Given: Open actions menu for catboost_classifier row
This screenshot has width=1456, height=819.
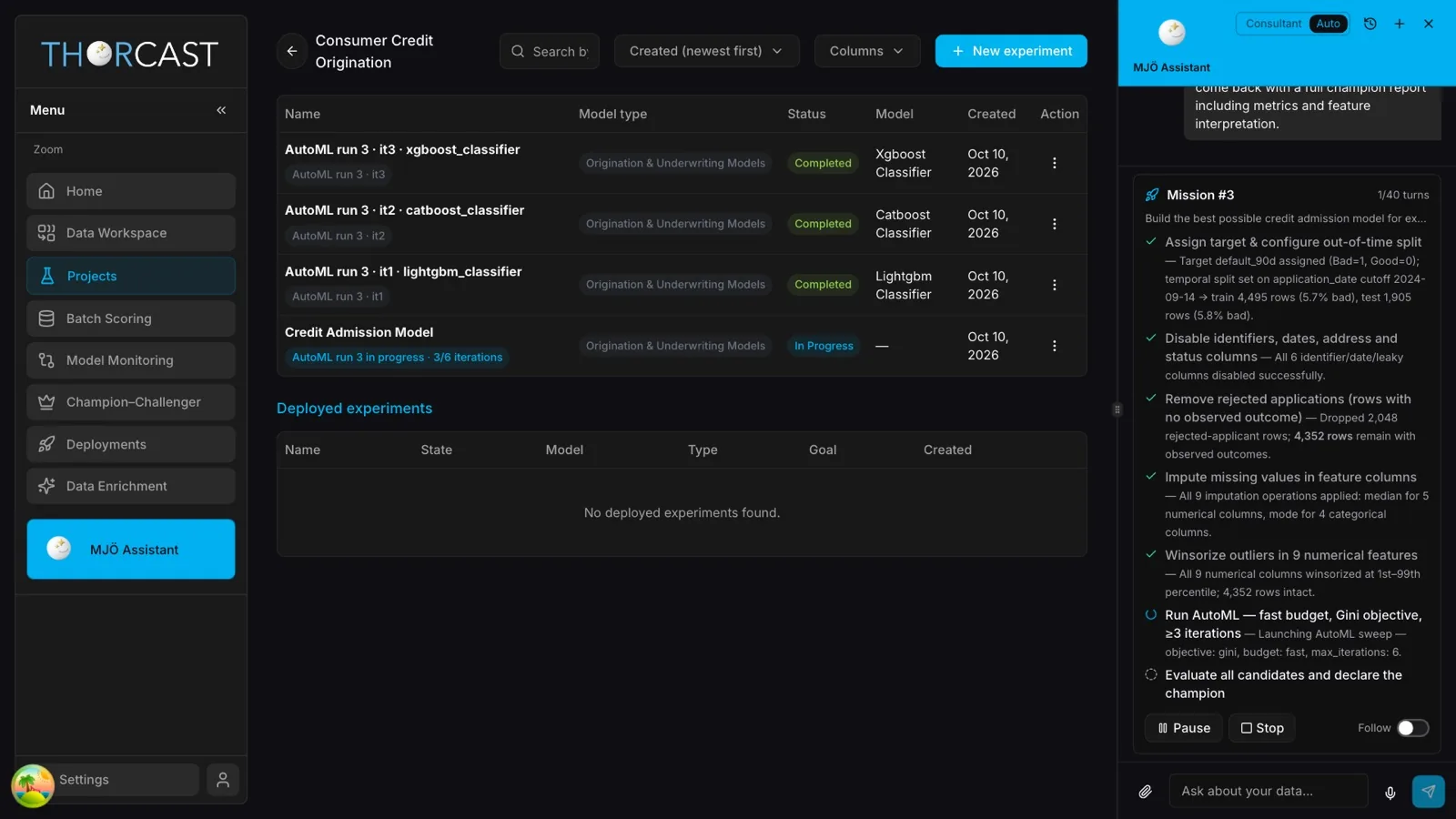Looking at the screenshot, I should pos(1055,224).
